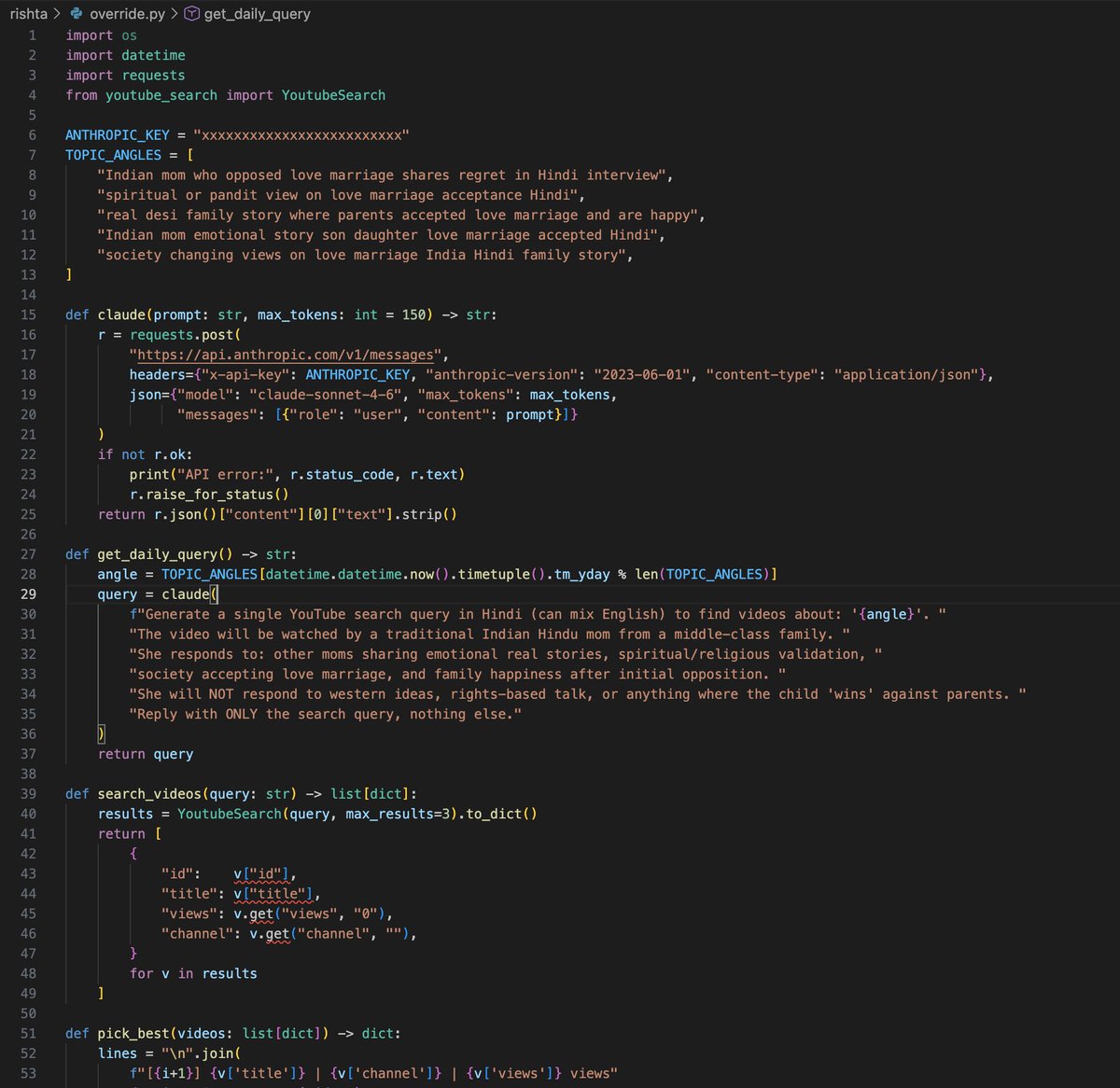
Task: Open the get_daily_query symbol breadcrumb
Action: click(x=258, y=14)
